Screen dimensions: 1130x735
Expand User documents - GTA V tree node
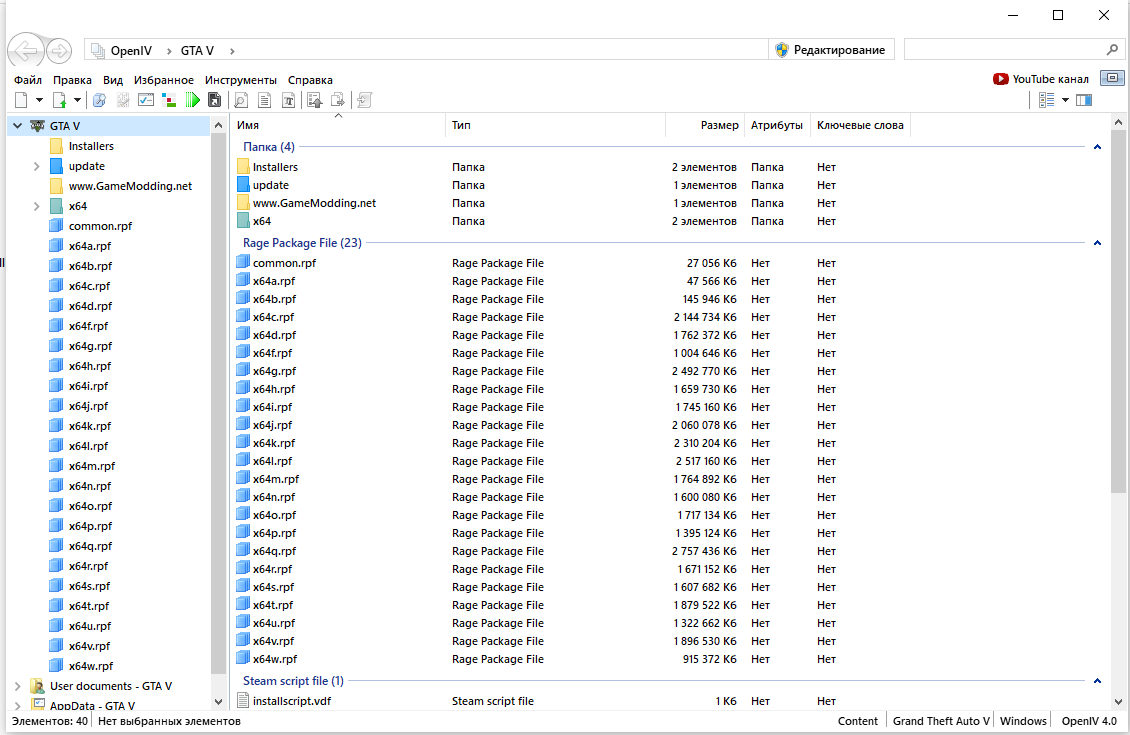[18, 686]
